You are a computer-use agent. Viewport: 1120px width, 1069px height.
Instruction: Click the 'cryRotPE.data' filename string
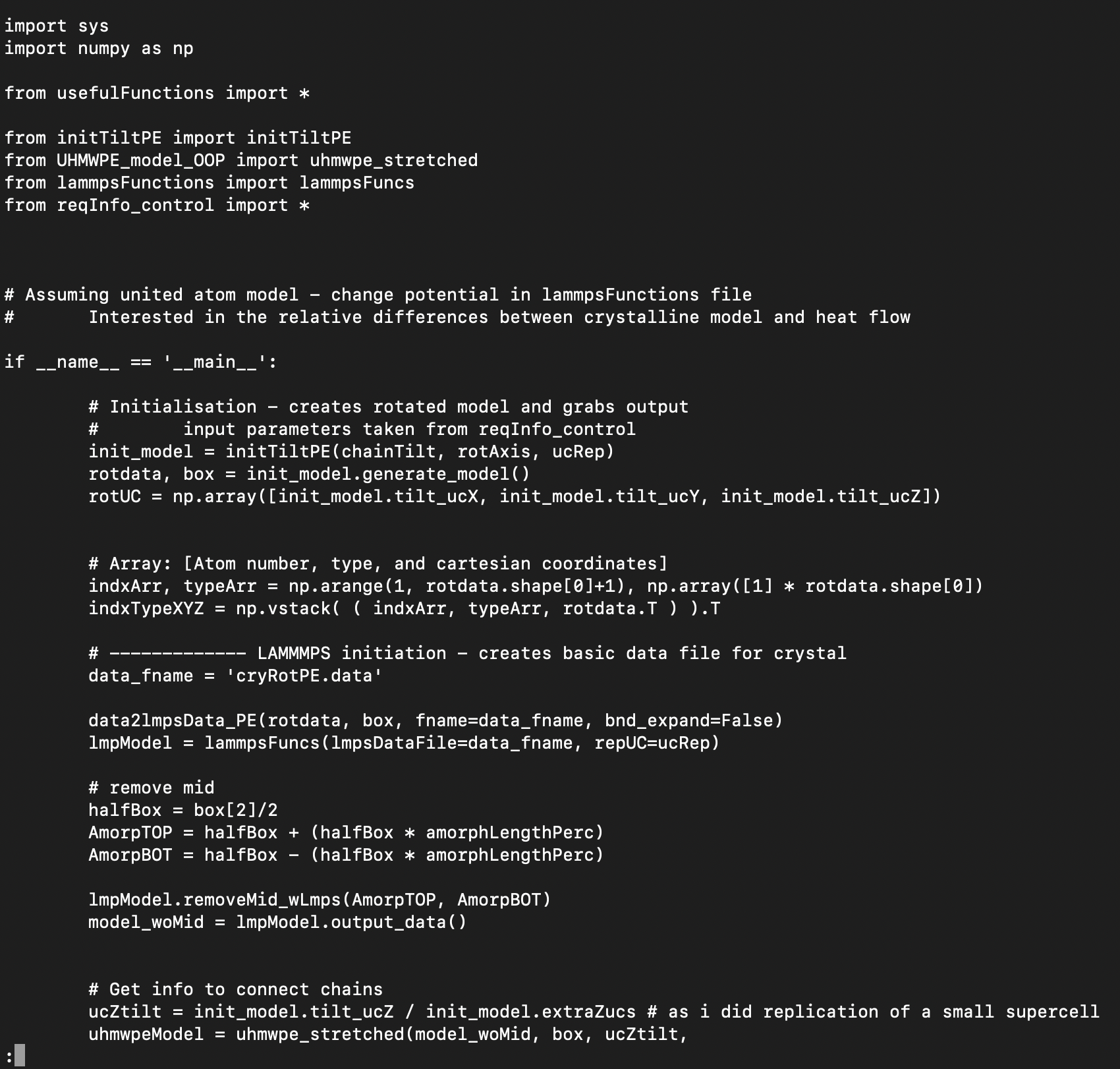click(304, 676)
